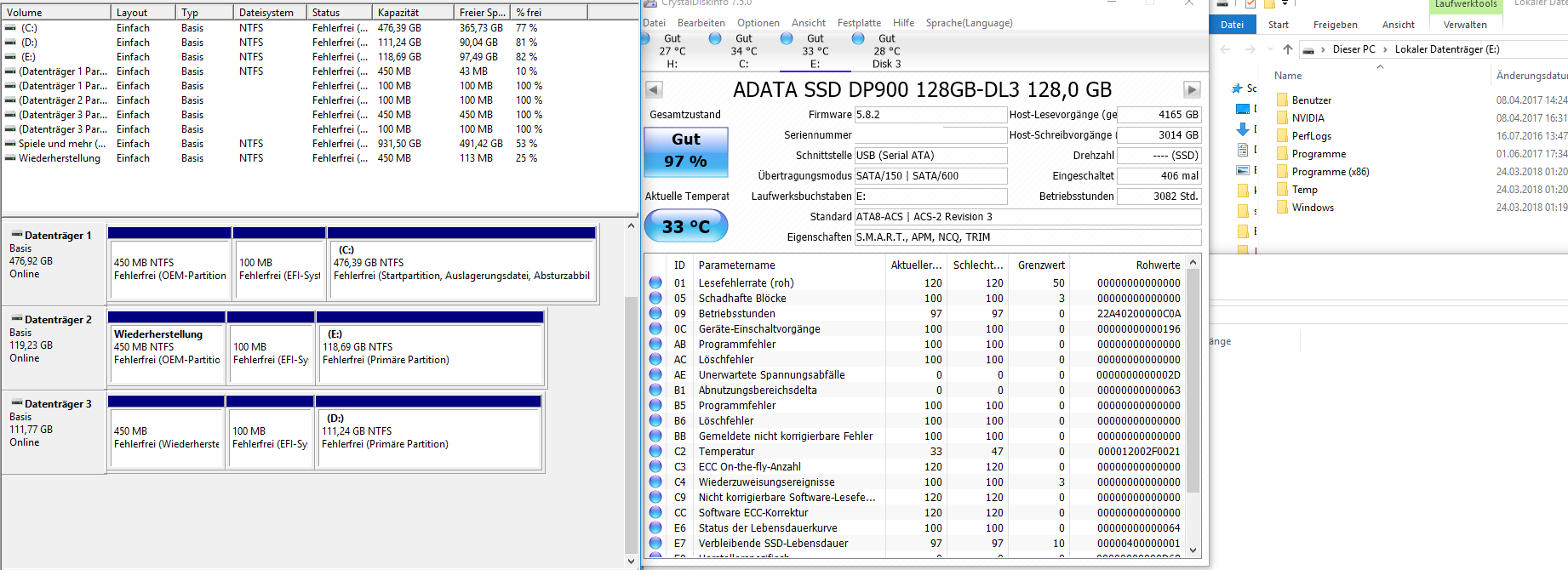This screenshot has width=1568, height=570.
Task: Click the status icon for Geräte-Einschaltvorgänge
Action: (x=655, y=328)
